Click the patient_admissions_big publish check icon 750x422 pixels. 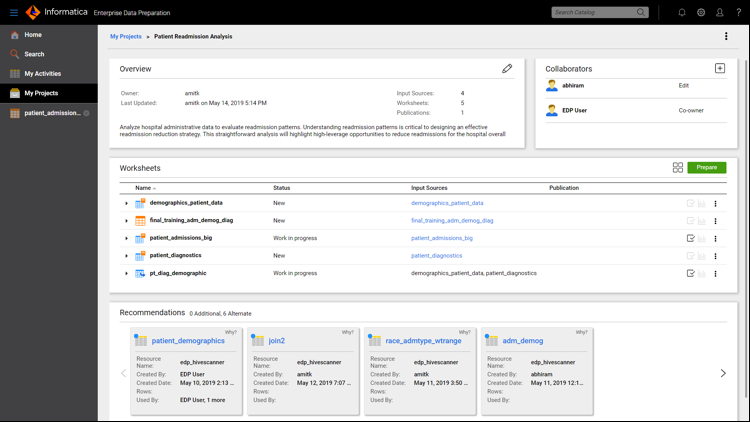(690, 238)
